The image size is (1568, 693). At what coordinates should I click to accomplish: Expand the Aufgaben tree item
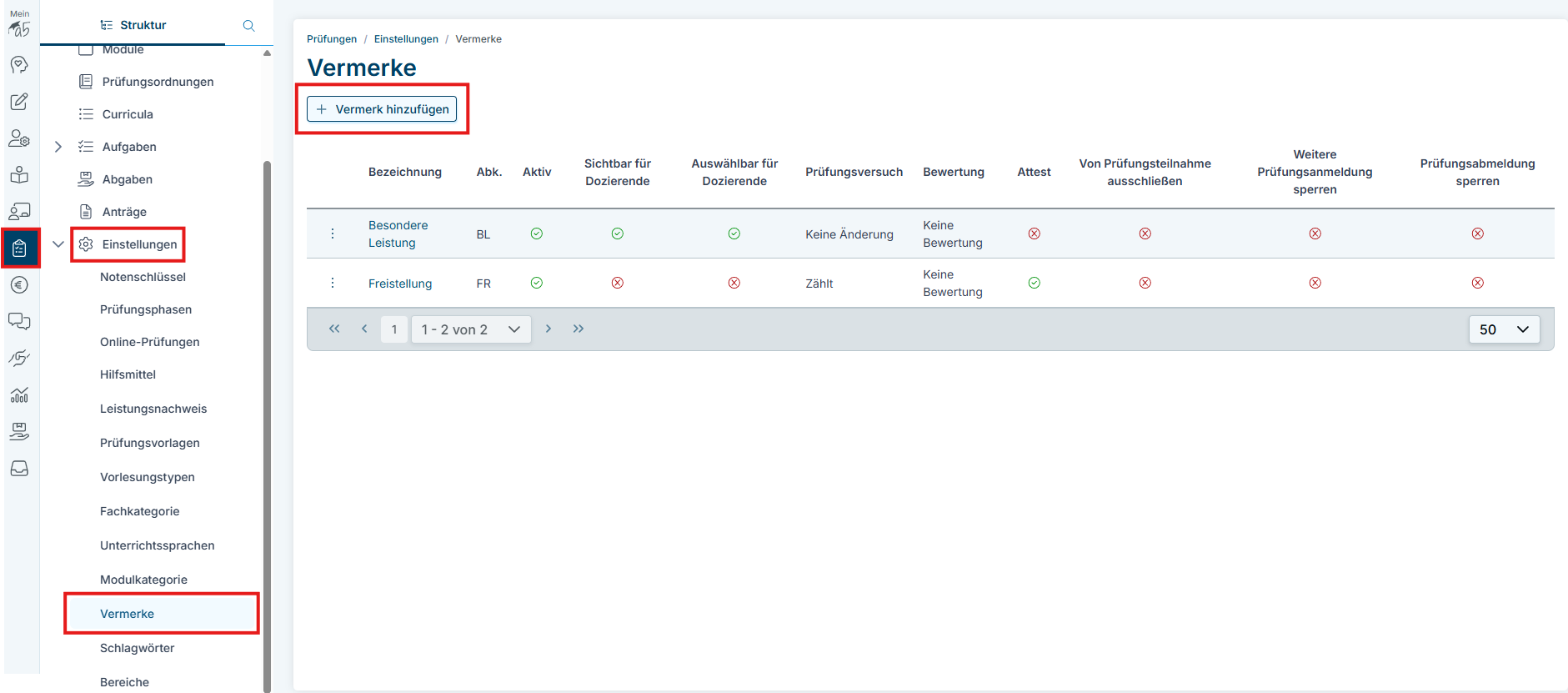58,147
